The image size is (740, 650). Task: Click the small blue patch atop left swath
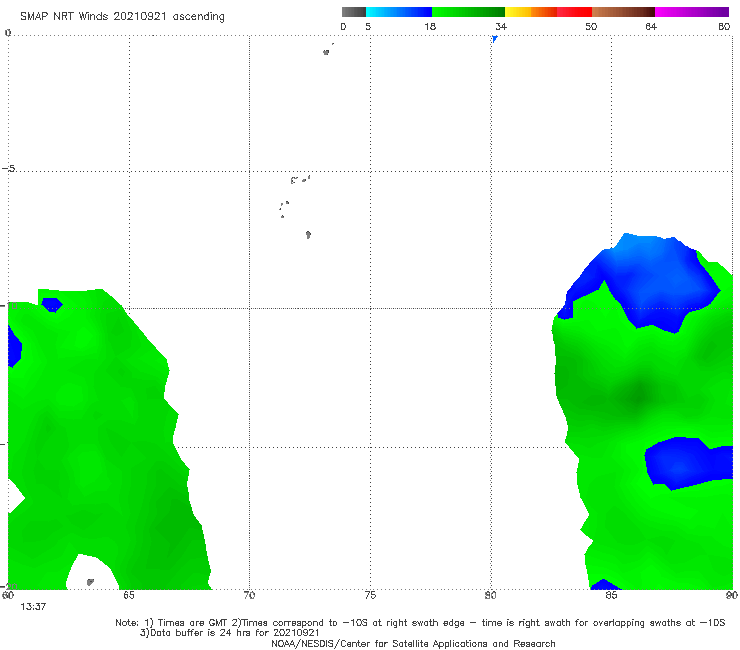(52, 305)
